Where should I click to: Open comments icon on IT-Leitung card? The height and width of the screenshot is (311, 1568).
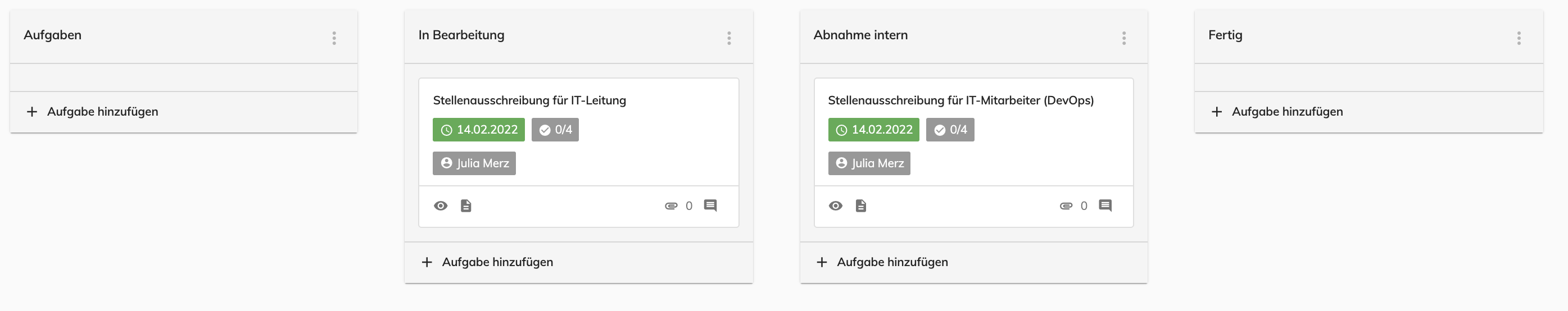click(710, 205)
